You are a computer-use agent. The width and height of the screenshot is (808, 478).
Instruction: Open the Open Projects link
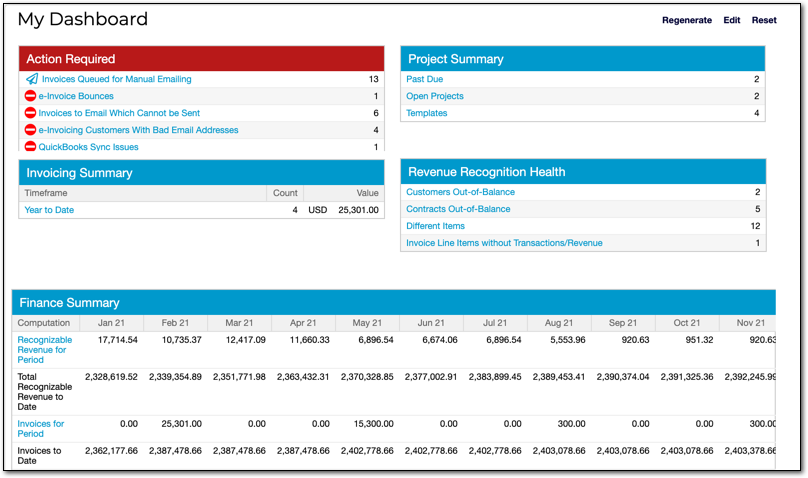[434, 96]
